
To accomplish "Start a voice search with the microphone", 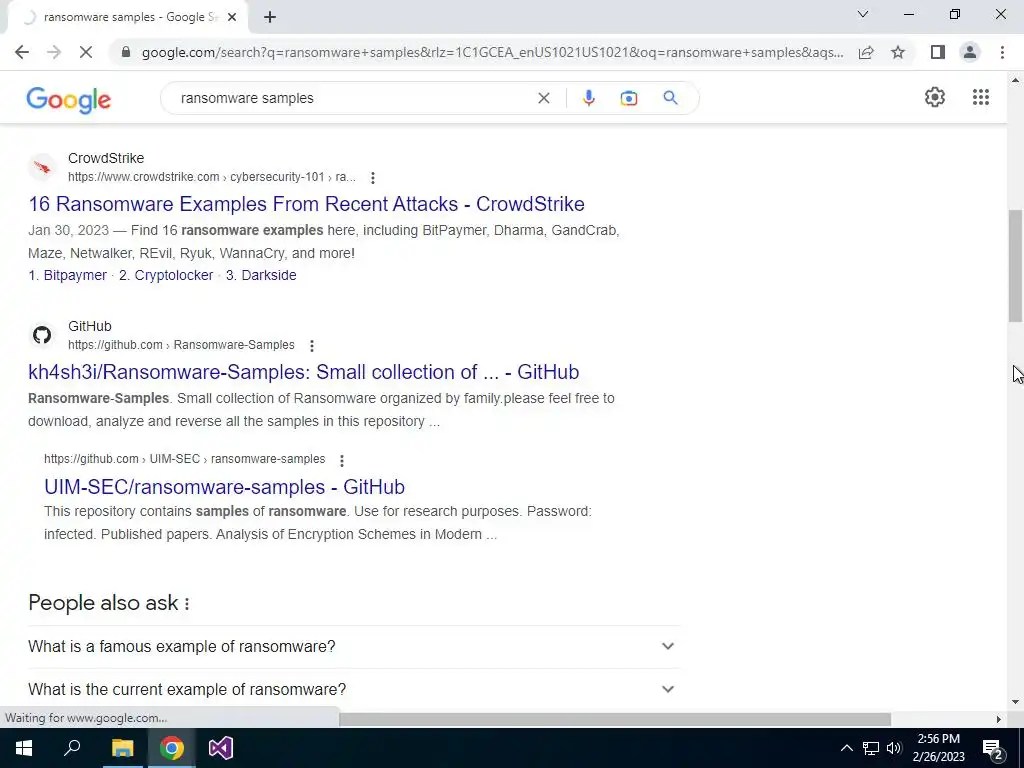I will click(588, 98).
